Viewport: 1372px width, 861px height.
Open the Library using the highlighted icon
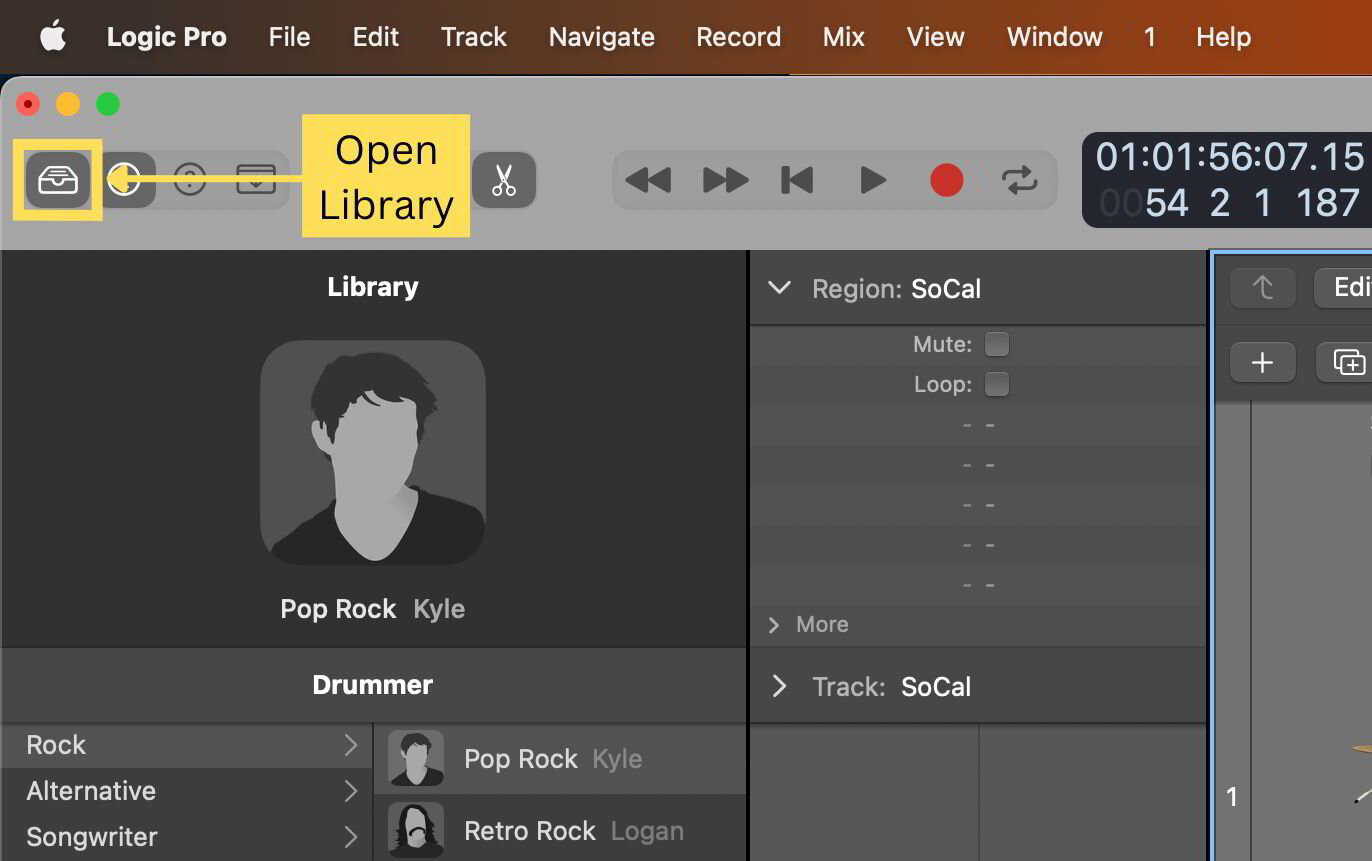[57, 180]
